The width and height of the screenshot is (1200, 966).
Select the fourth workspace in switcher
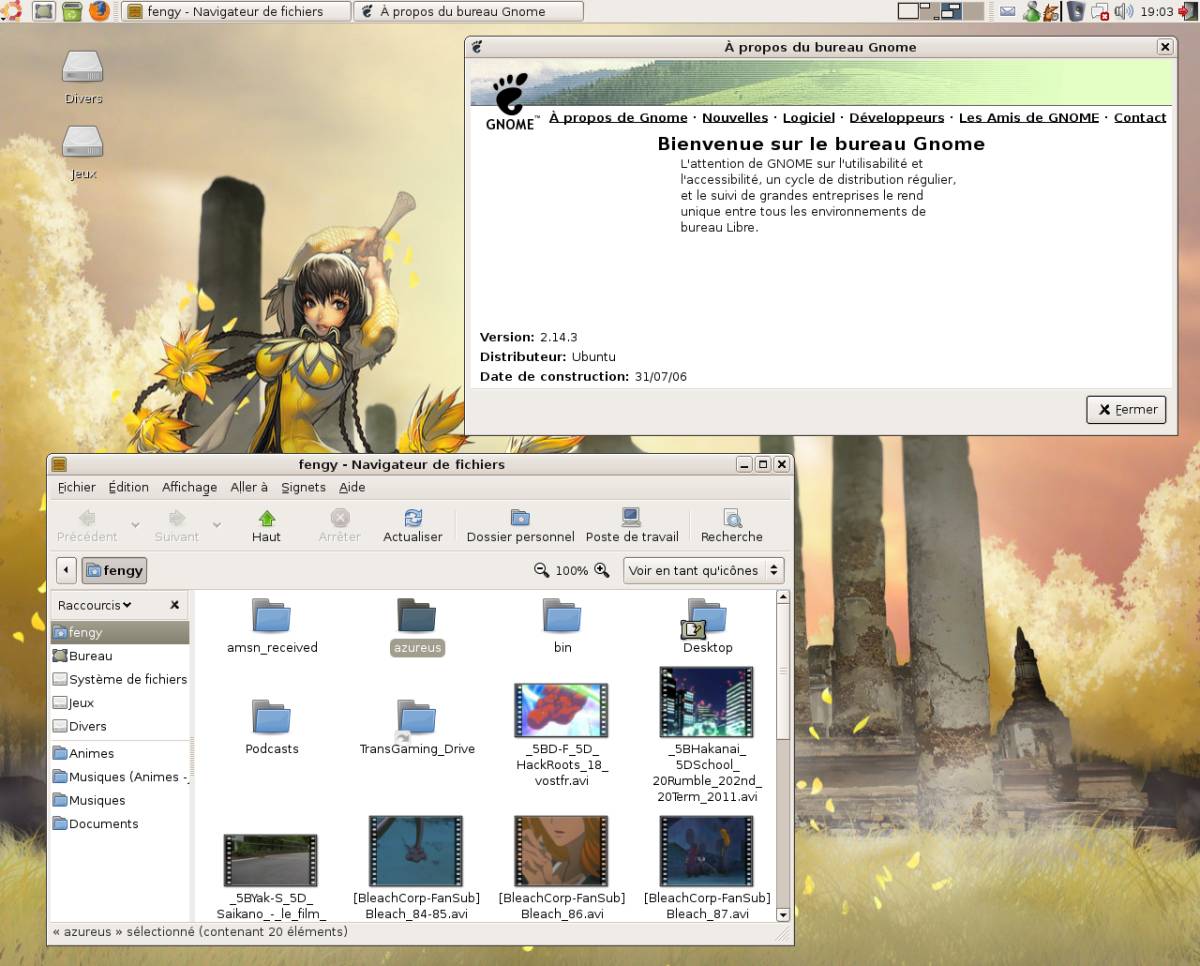pos(974,12)
